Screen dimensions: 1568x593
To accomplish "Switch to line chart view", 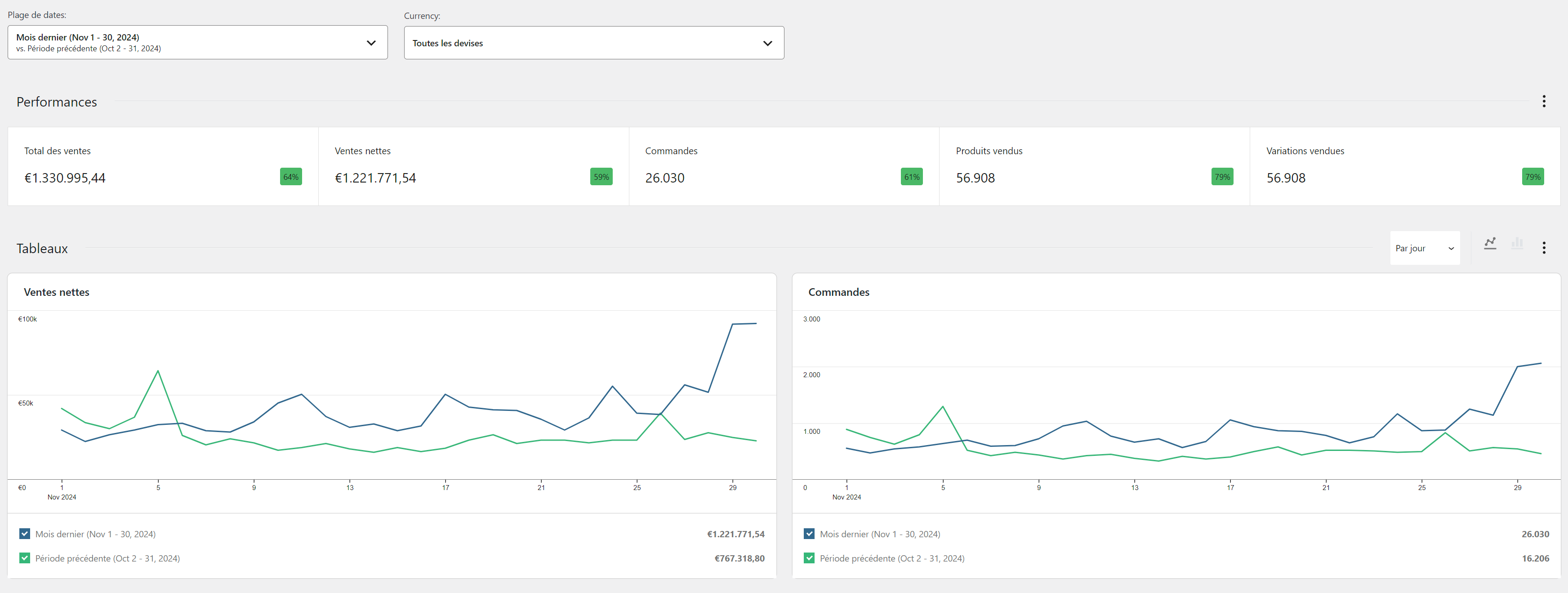I will point(1489,244).
